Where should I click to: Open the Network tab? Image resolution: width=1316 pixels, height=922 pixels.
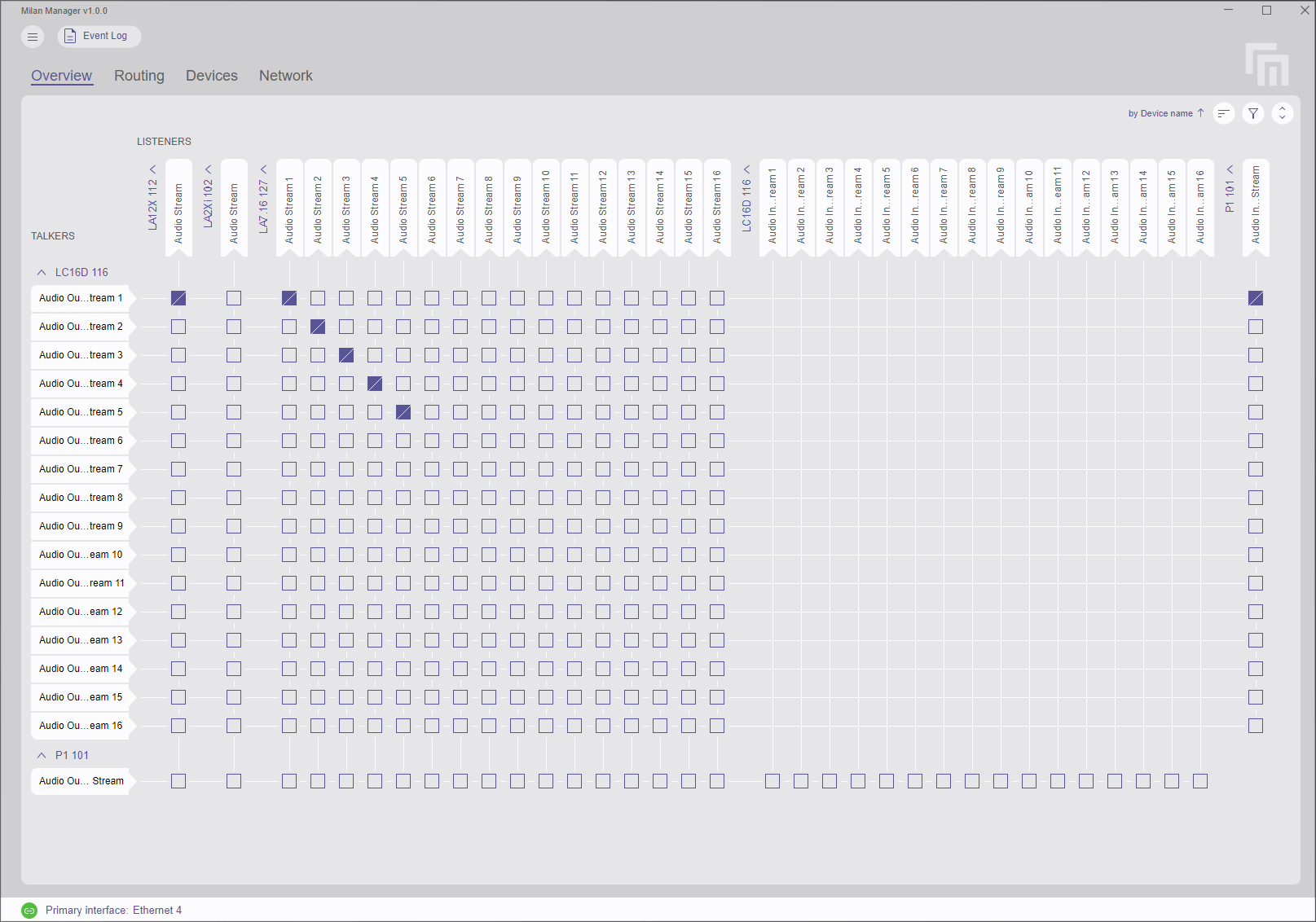click(x=286, y=76)
